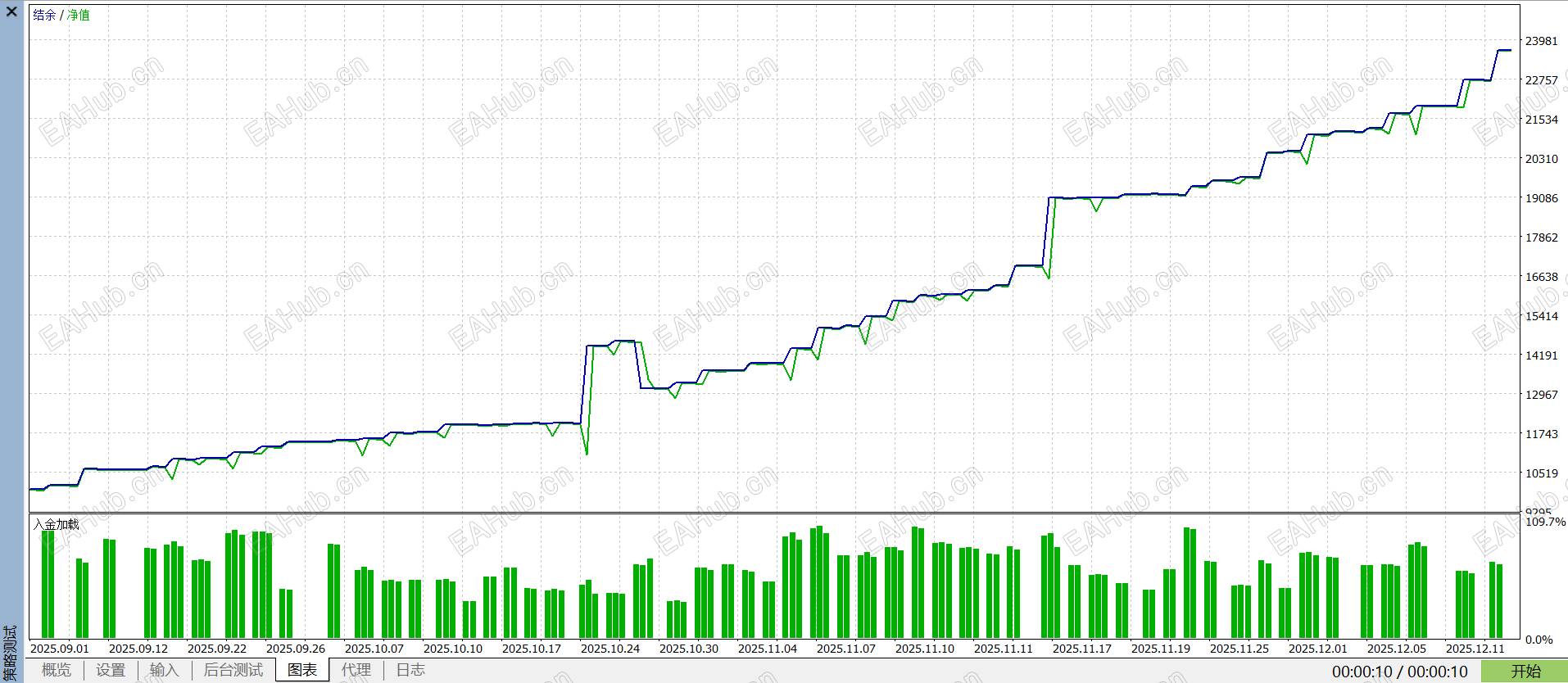Viewport: 1568px width, 683px height.
Task: Click the 2025.11.11 date label
Action: pos(1004,649)
